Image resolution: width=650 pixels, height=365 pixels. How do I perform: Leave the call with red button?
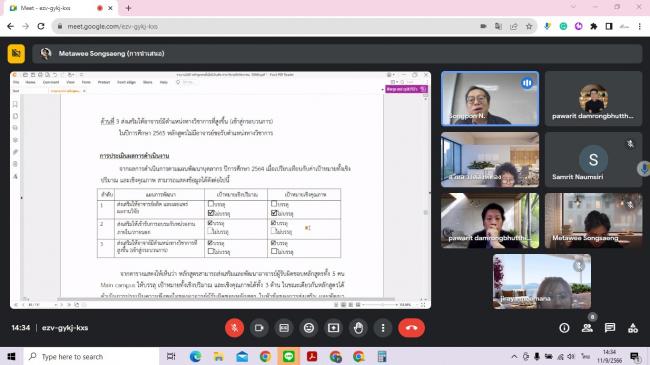pos(412,328)
